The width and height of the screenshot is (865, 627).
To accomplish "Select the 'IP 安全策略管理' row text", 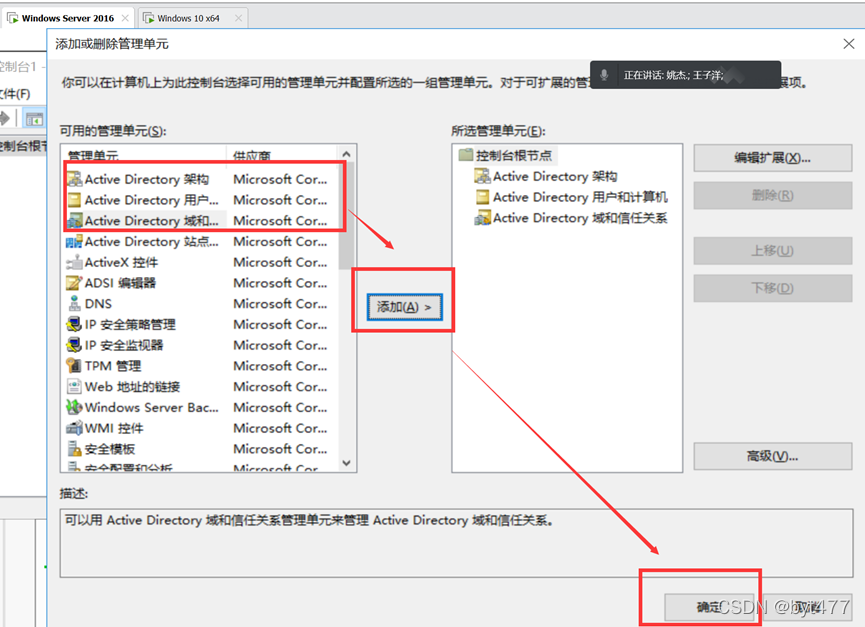I will [x=130, y=324].
